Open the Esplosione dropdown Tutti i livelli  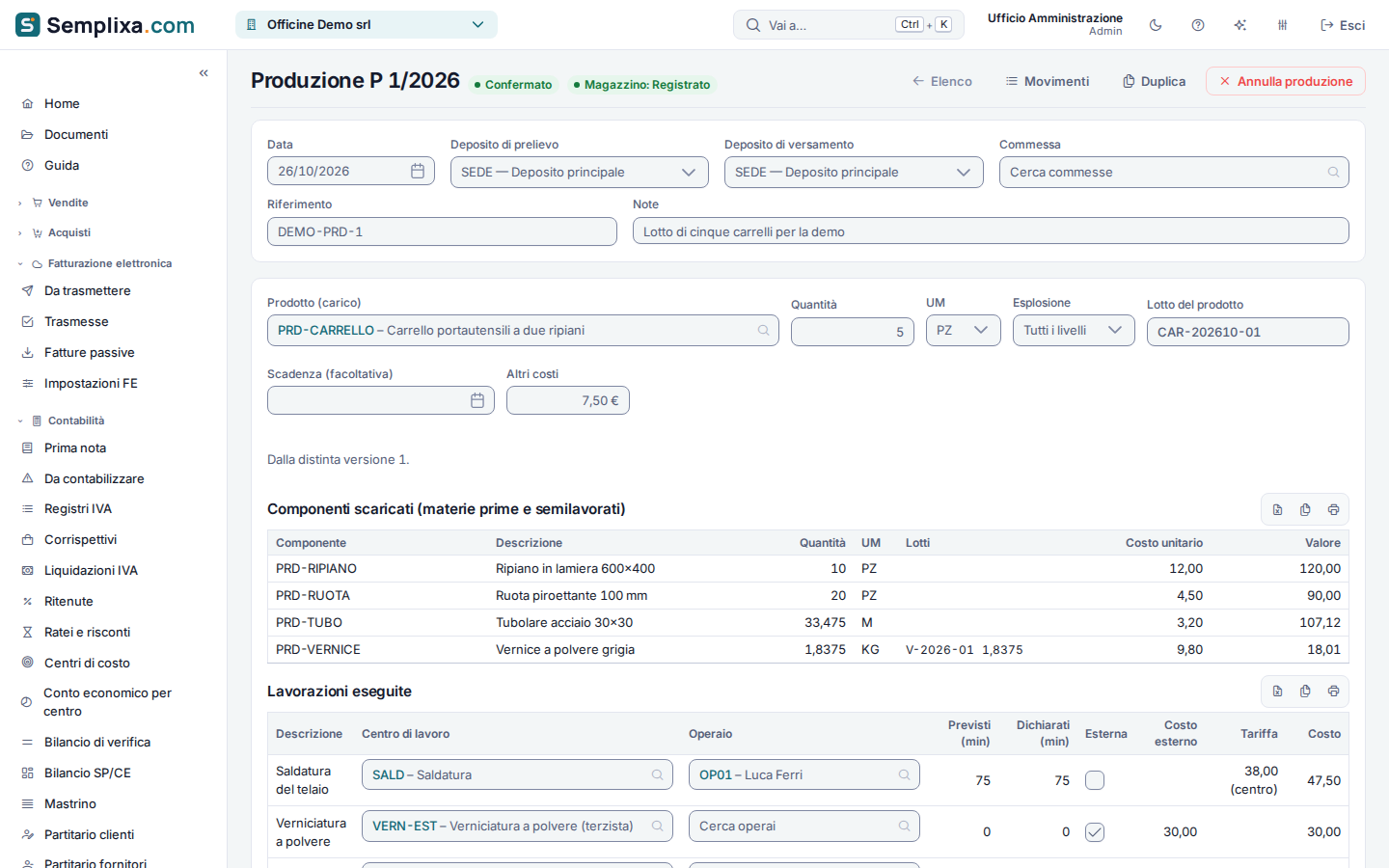(1074, 331)
